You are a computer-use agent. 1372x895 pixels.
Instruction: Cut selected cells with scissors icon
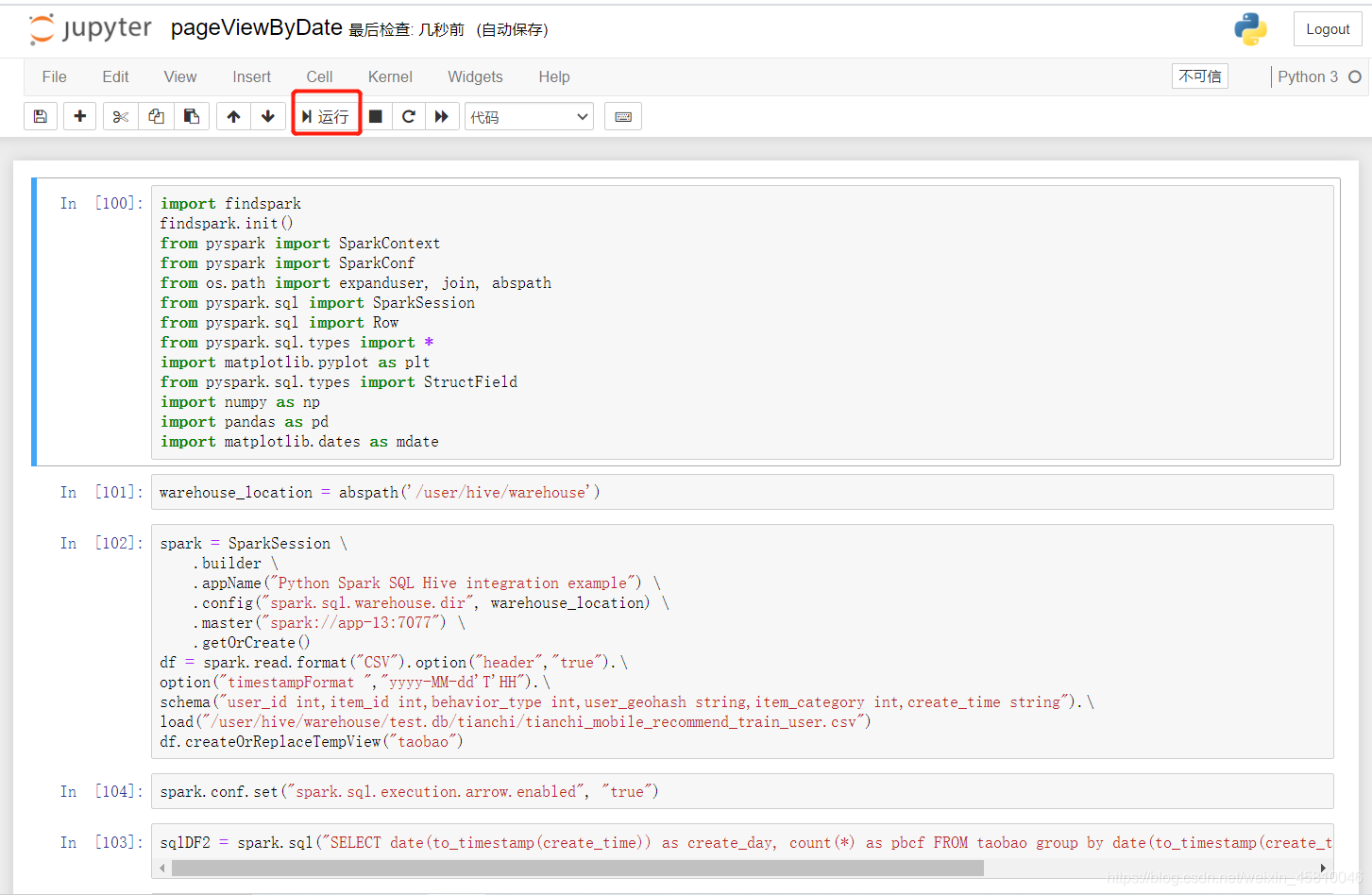coord(121,116)
